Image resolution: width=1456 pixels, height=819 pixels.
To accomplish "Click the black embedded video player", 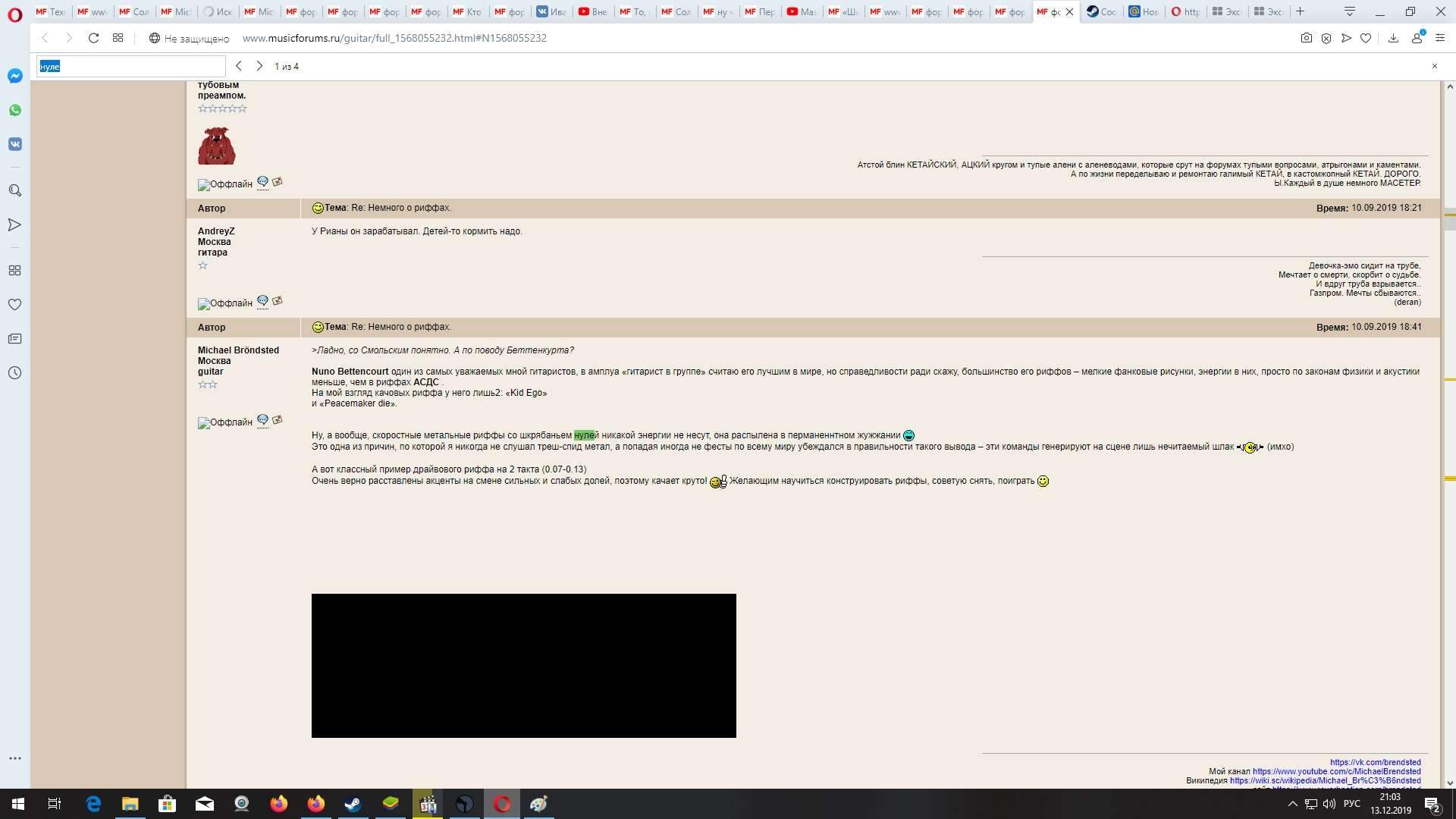I will point(523,665).
